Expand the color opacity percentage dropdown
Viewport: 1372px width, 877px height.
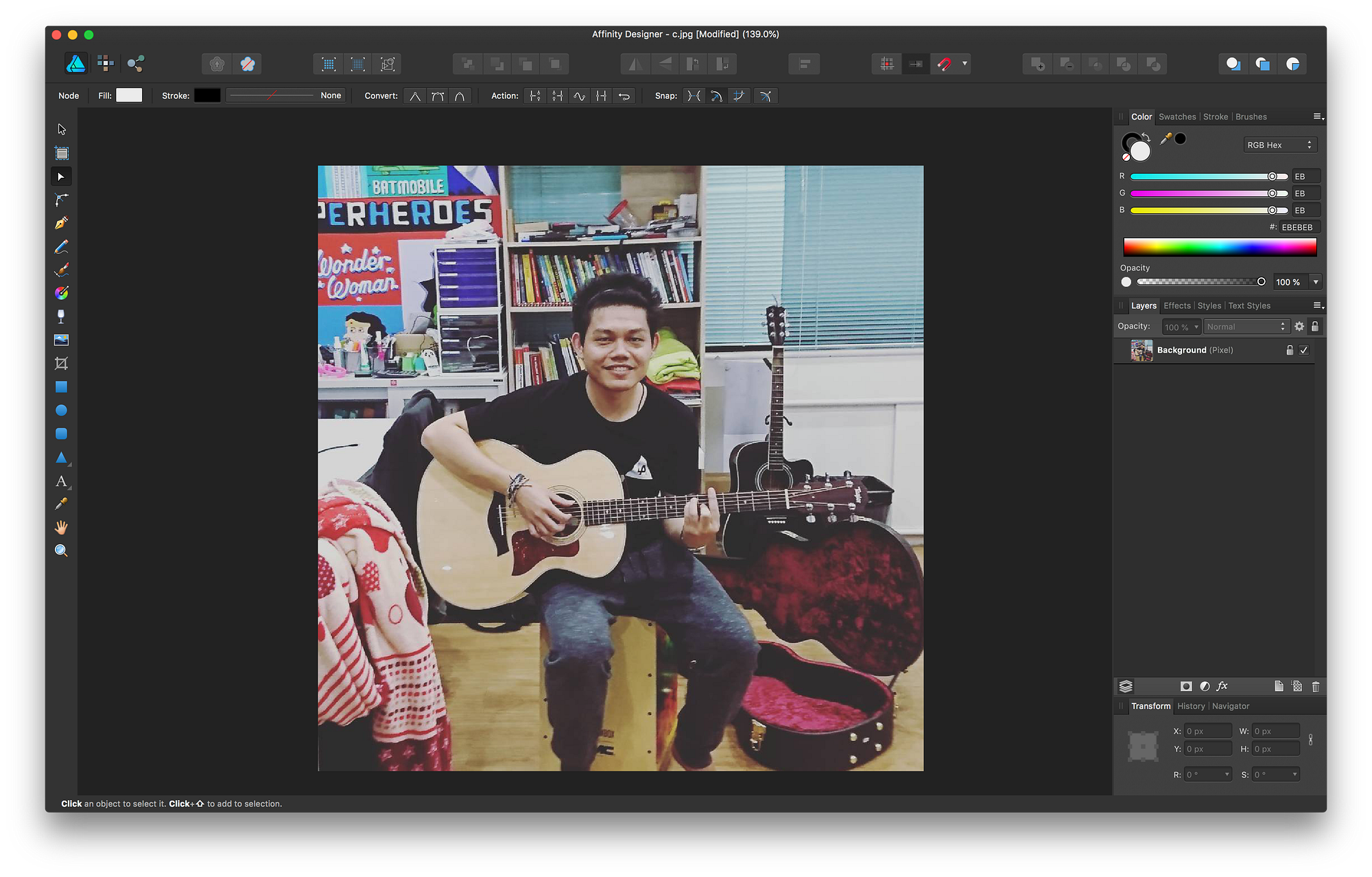[x=1315, y=282]
